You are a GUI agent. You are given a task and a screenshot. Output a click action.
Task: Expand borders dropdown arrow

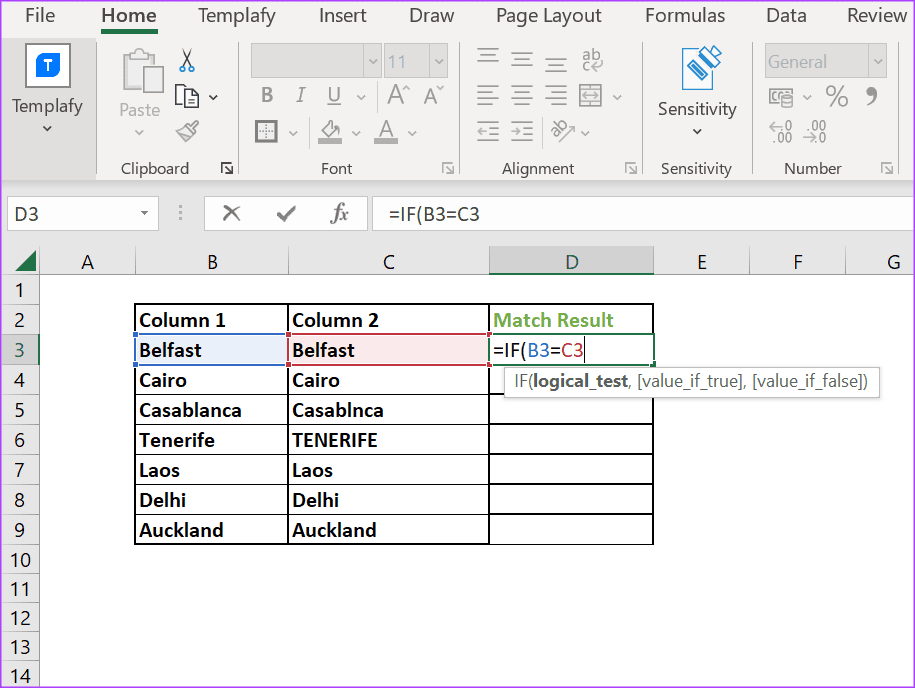pos(294,134)
